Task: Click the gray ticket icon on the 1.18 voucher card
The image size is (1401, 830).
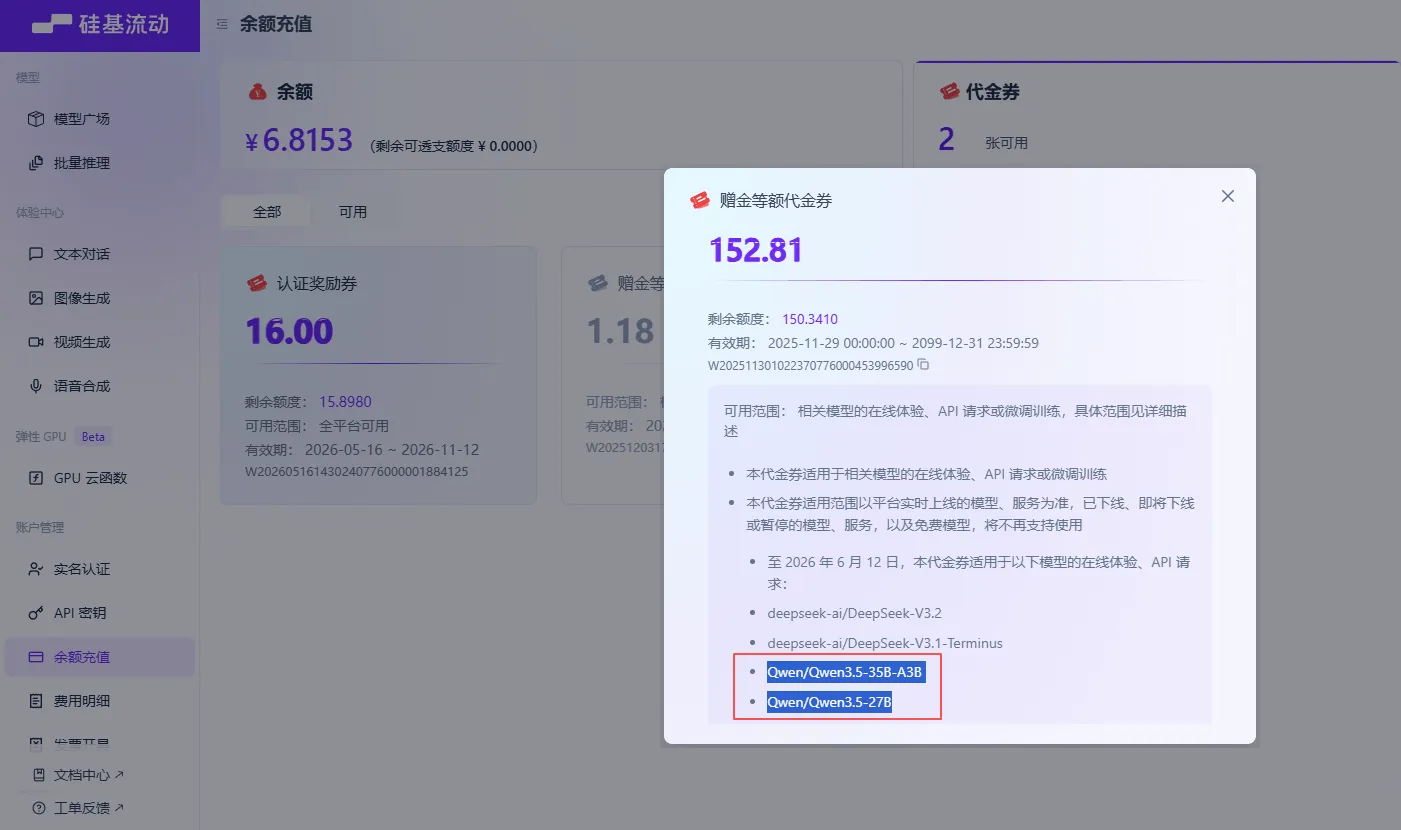Action: pyautogui.click(x=598, y=284)
